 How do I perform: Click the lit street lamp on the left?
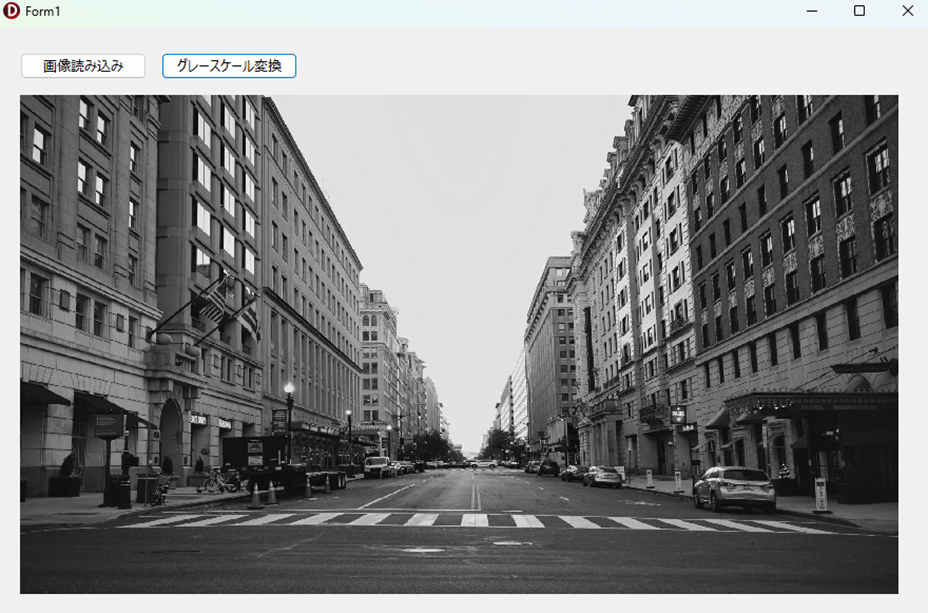(x=289, y=390)
